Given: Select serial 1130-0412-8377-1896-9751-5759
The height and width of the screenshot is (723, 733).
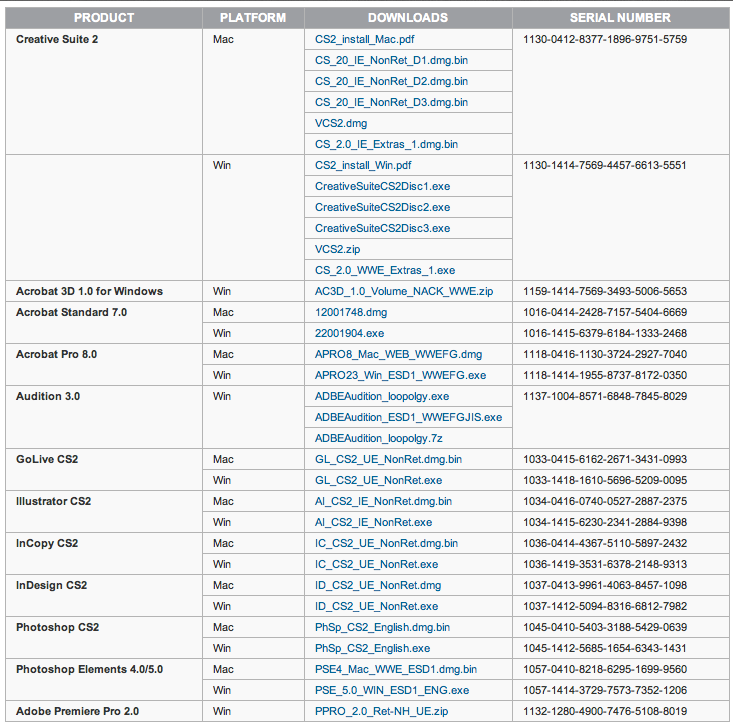Looking at the screenshot, I should pos(605,40).
